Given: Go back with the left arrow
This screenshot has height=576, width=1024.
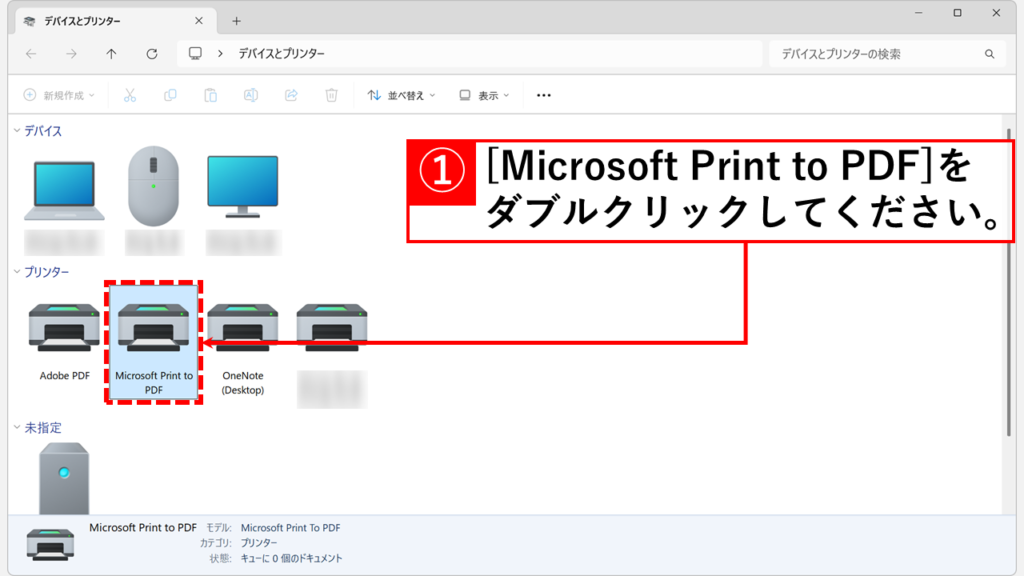Looking at the screenshot, I should tap(31, 54).
